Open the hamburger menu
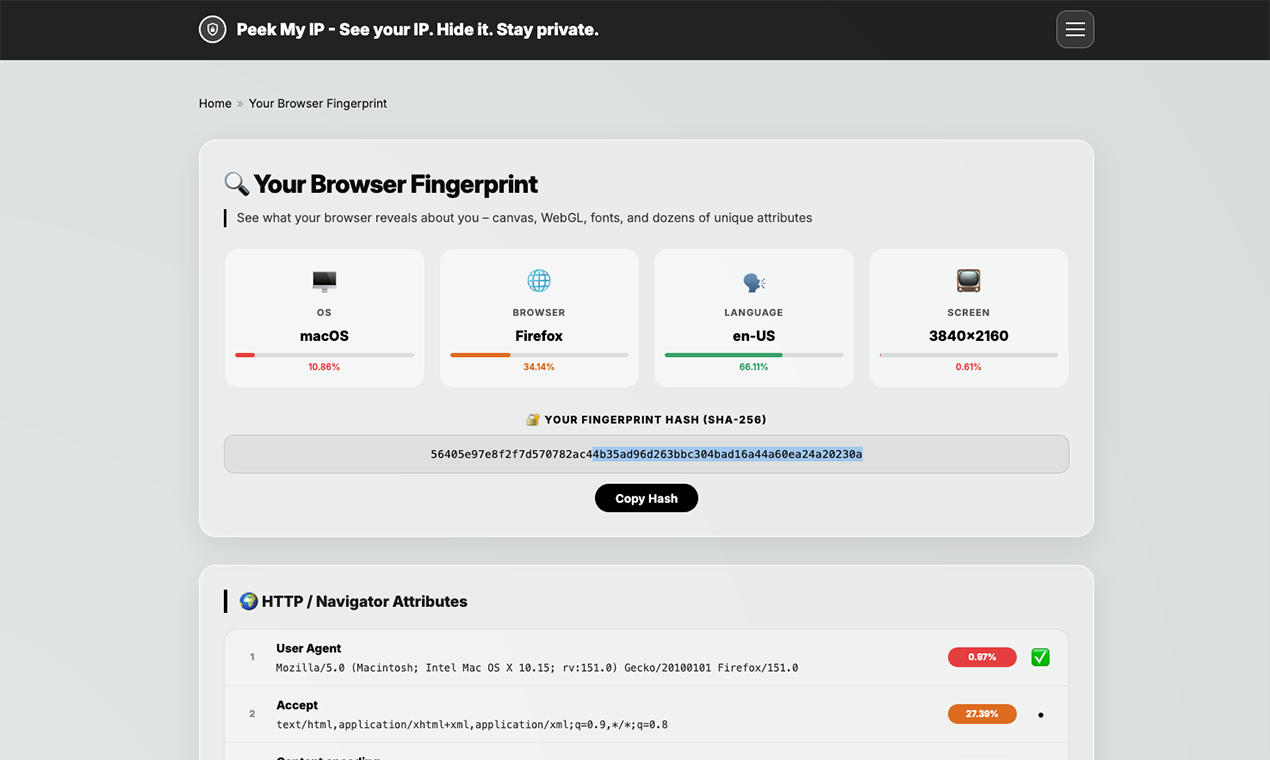Screen dimensions: 1270x760 pos(1075,30)
